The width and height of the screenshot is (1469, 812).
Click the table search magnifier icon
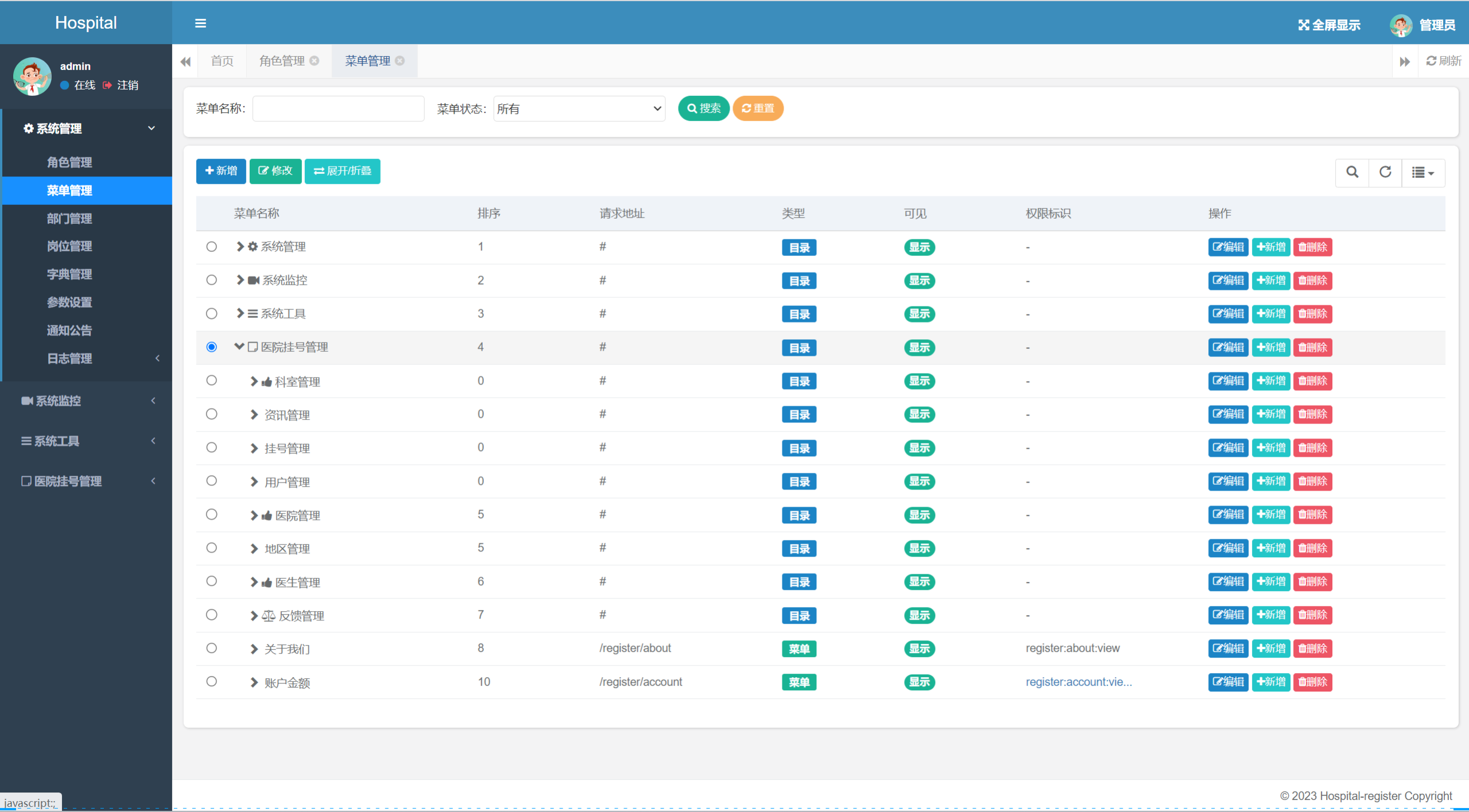click(x=1352, y=172)
